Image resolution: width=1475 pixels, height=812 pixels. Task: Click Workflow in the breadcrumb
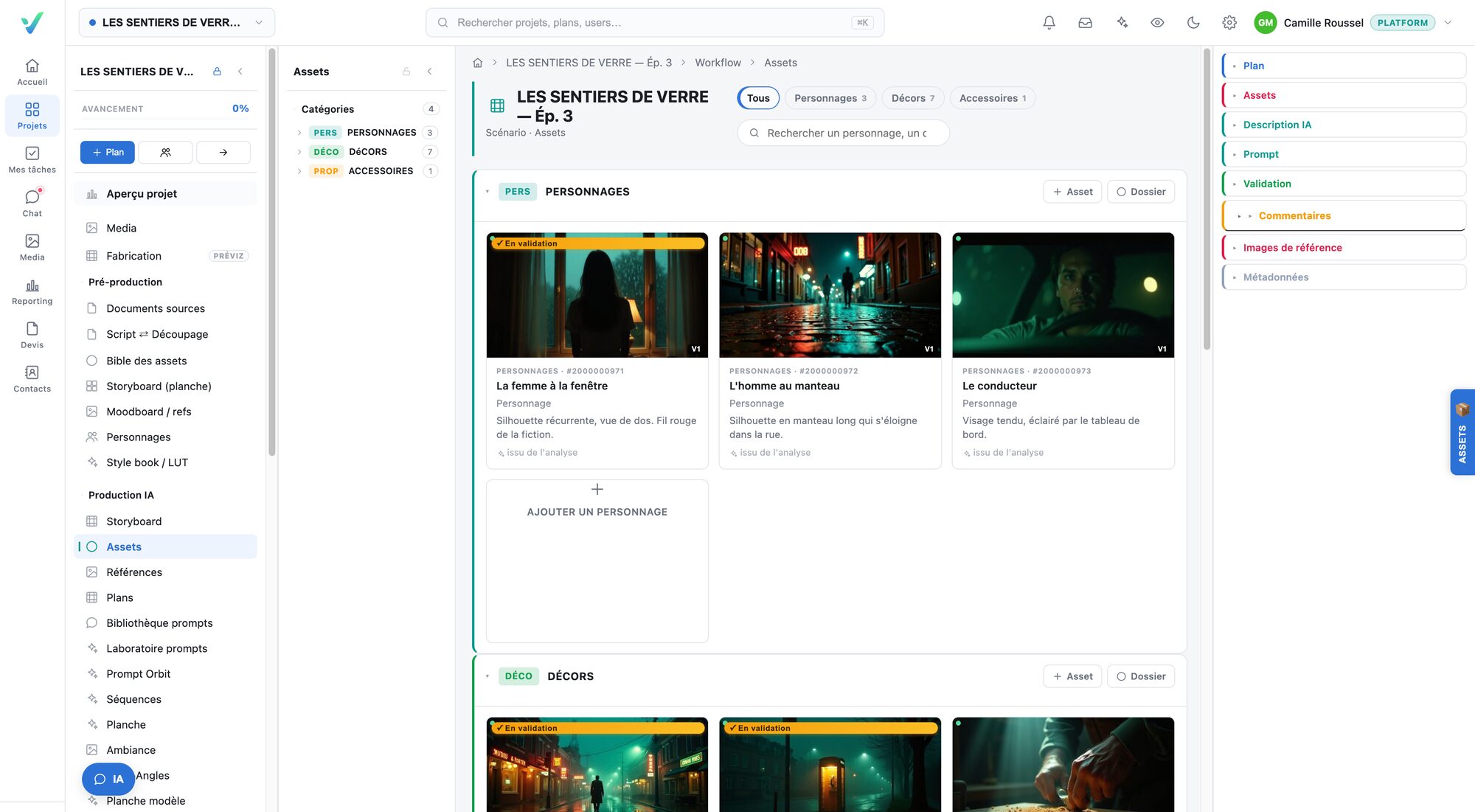[718, 63]
